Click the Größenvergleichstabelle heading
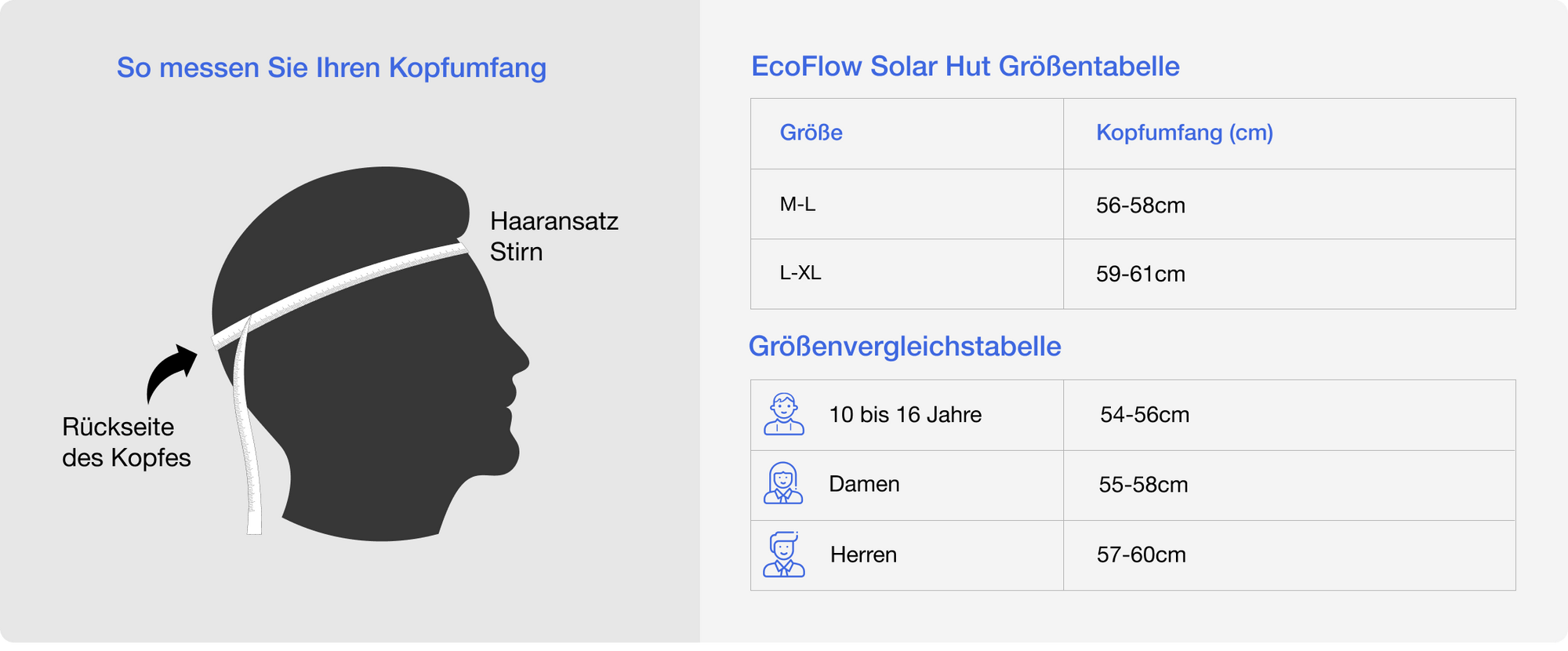 pyautogui.click(x=905, y=346)
